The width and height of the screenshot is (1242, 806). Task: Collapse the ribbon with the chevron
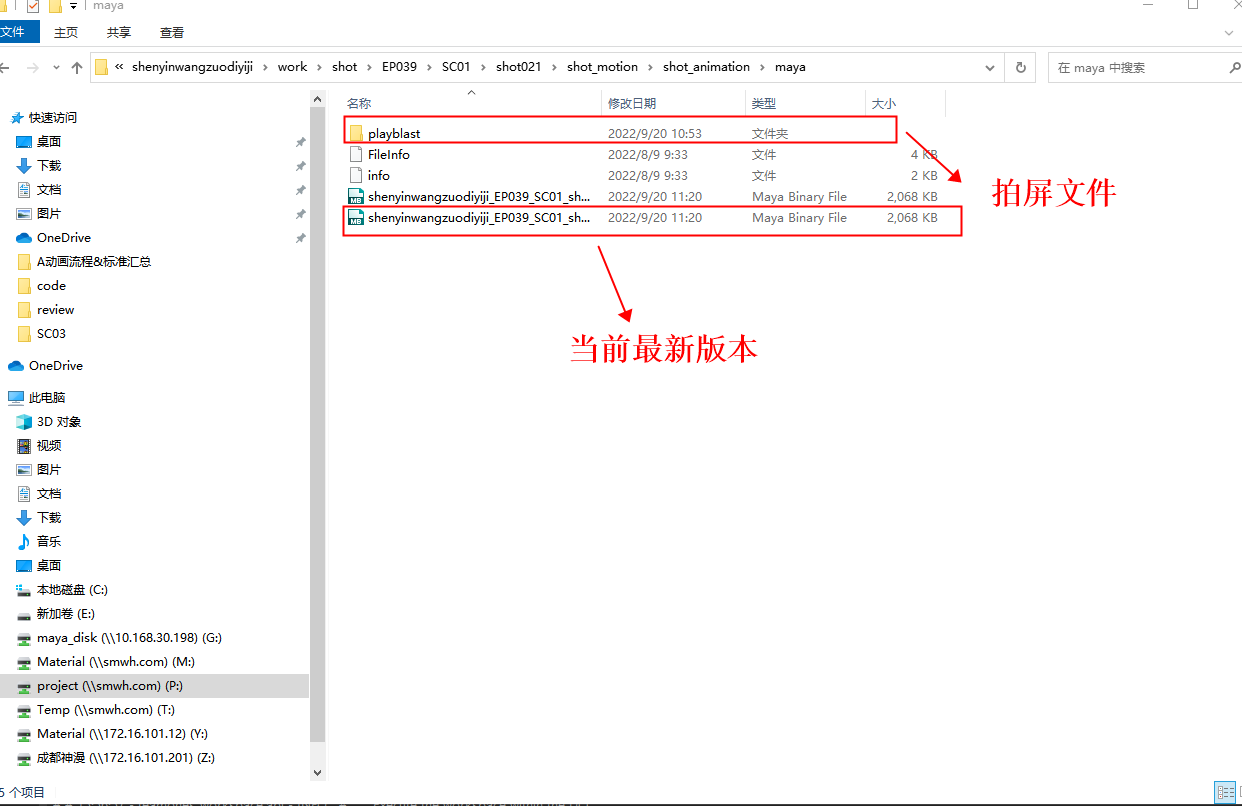pos(1231,32)
